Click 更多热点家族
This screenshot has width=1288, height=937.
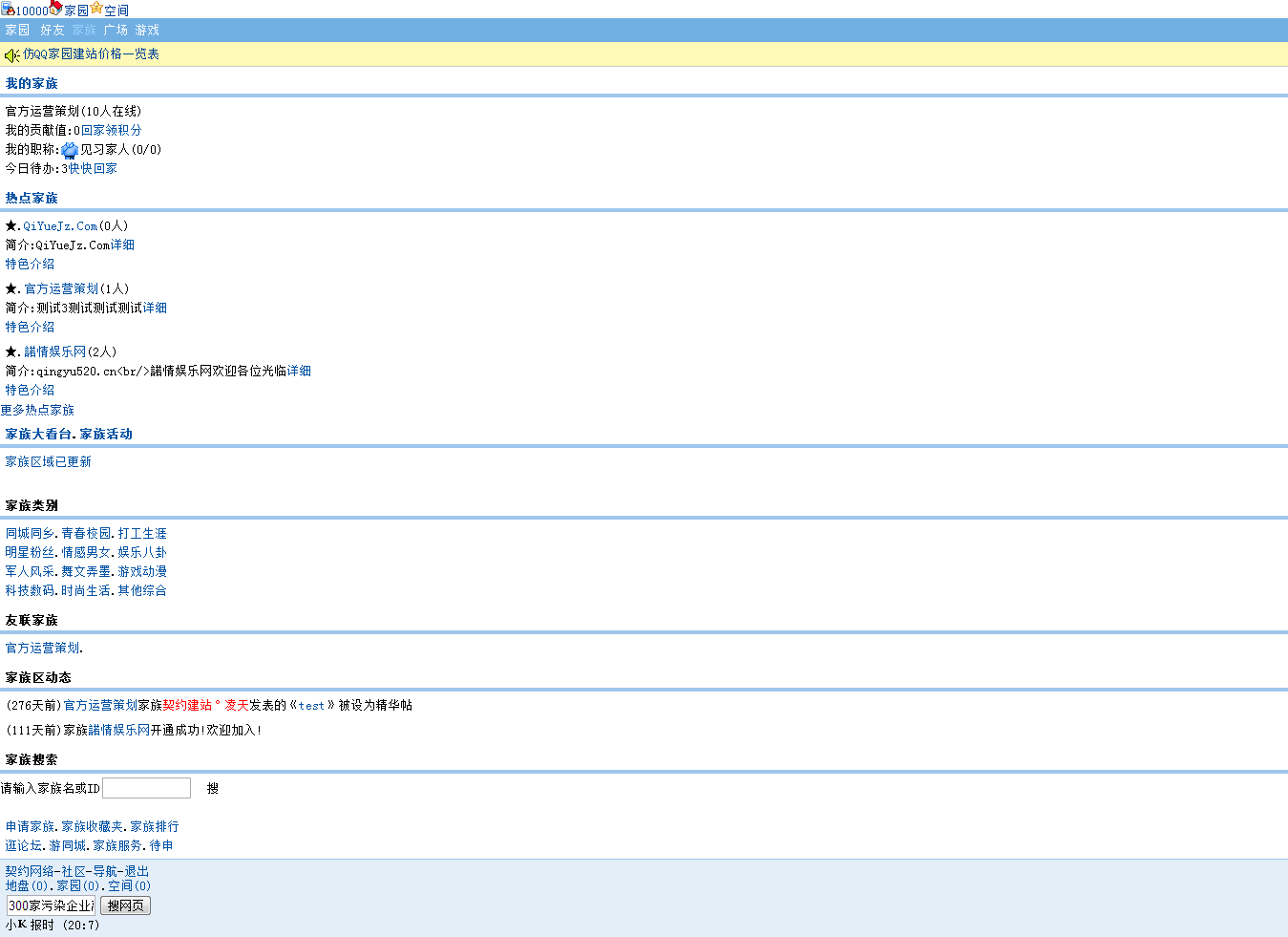pyautogui.click(x=37, y=411)
